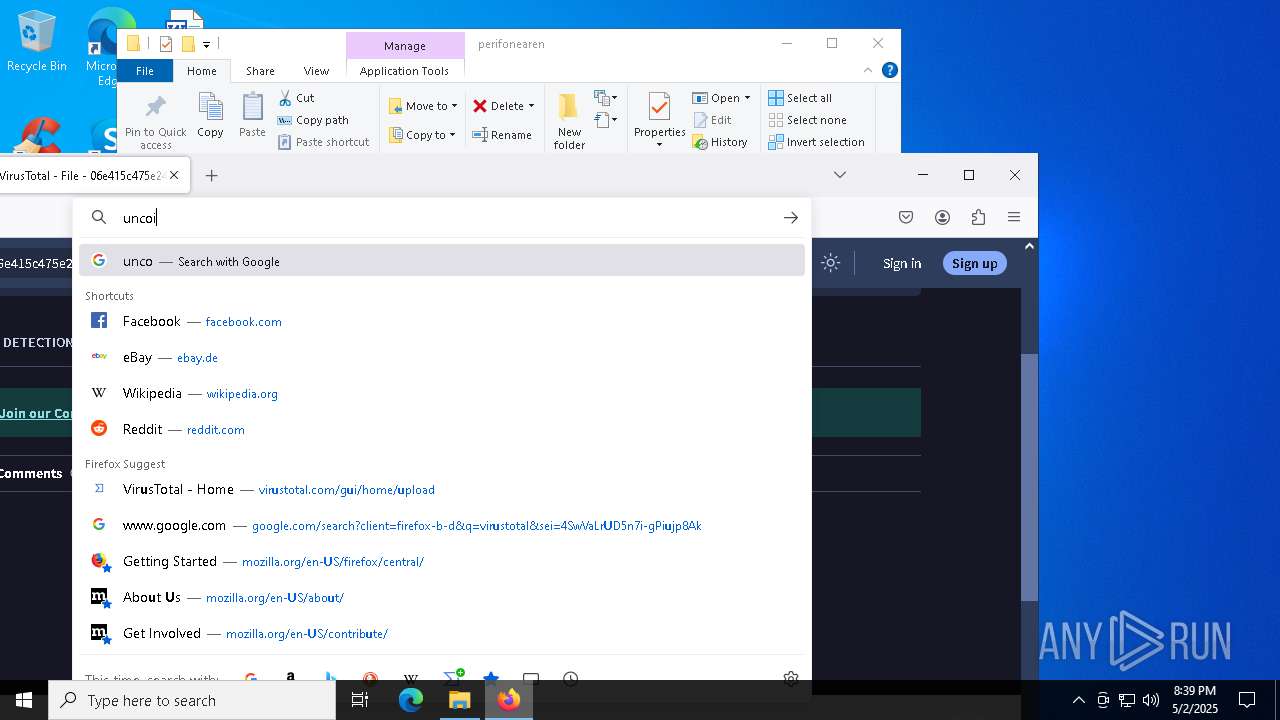Click the Pin to Quick access icon
The height and width of the screenshot is (720, 1280).
click(155, 107)
